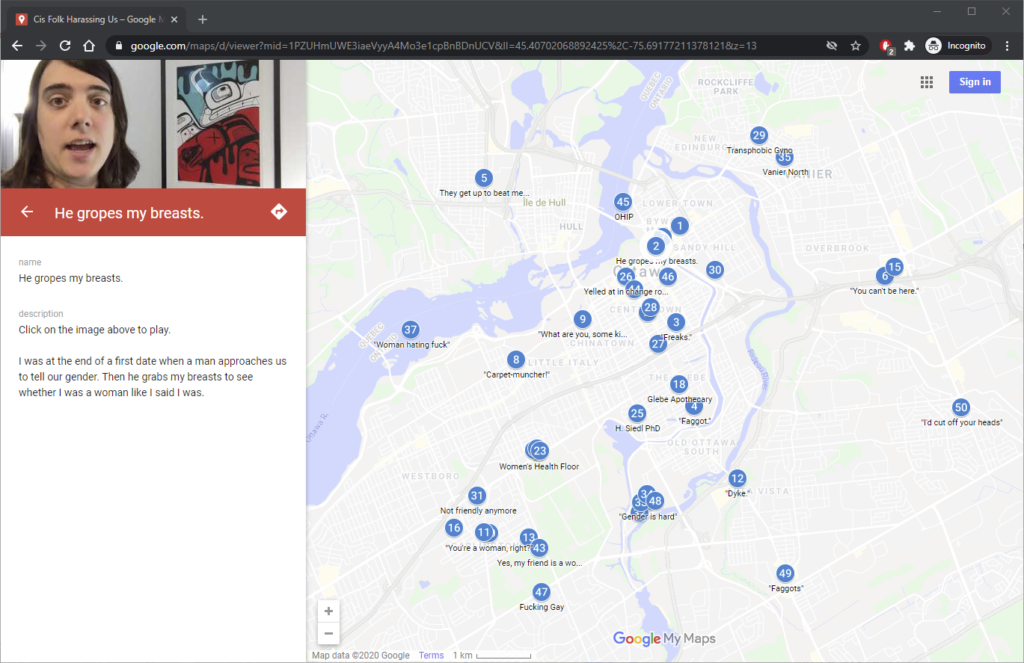The height and width of the screenshot is (663, 1024).
Task: Click the 'Yelled at in change ro...' map label
Action: tap(626, 291)
